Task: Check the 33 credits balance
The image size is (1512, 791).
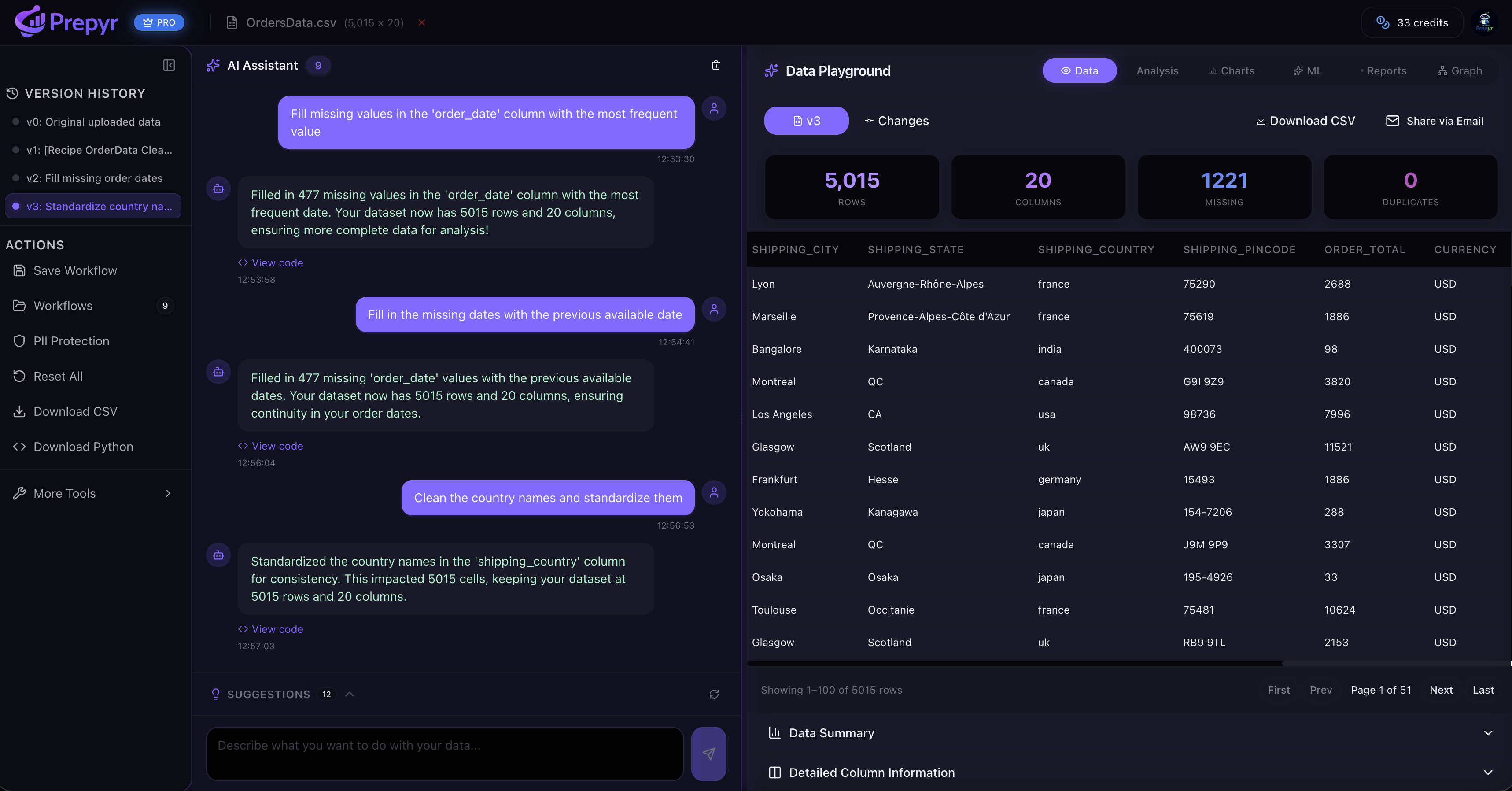Action: pyautogui.click(x=1412, y=22)
